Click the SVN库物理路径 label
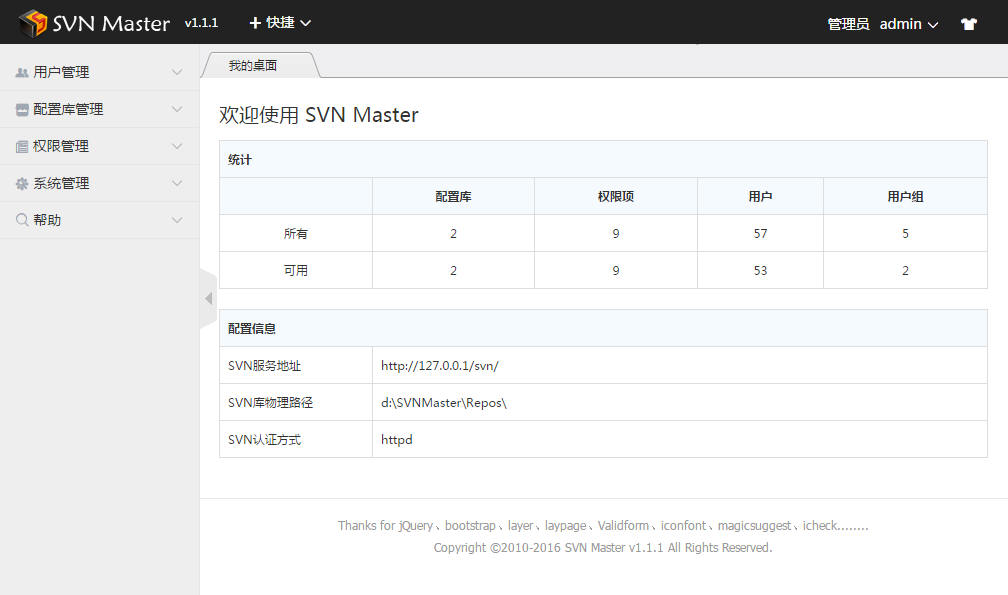This screenshot has height=595, width=1008. coord(270,403)
